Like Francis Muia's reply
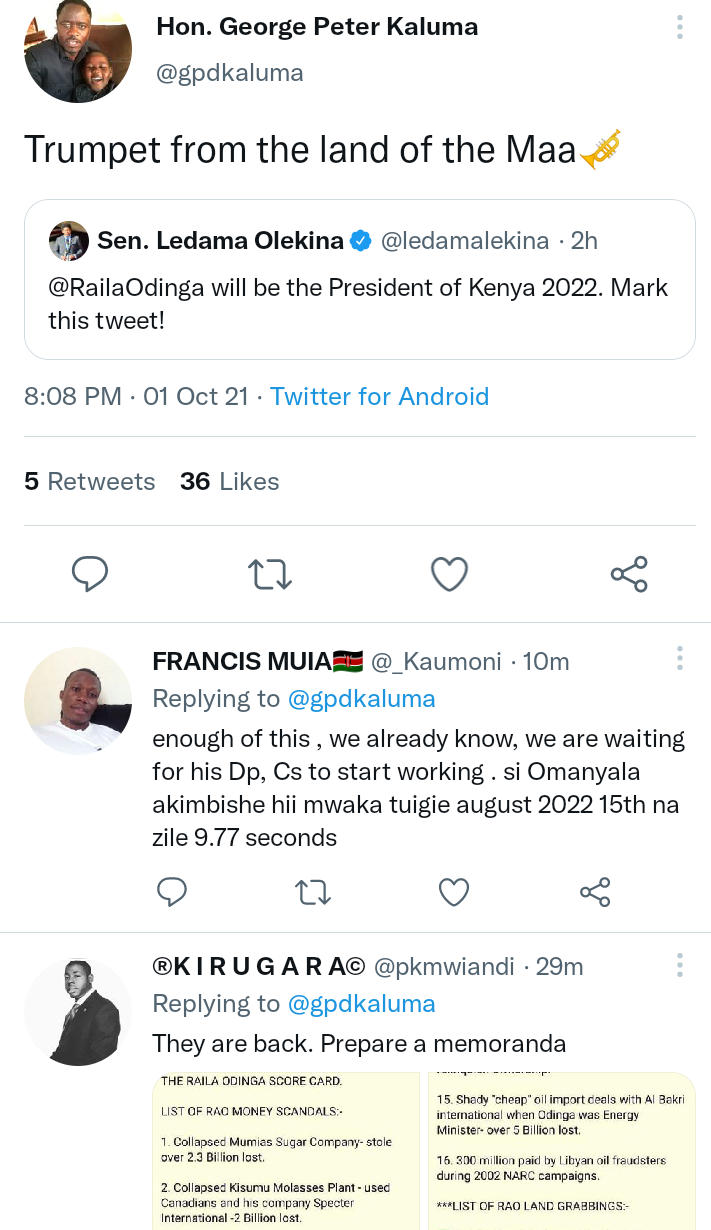Viewport: 711px width, 1230px height. [454, 891]
